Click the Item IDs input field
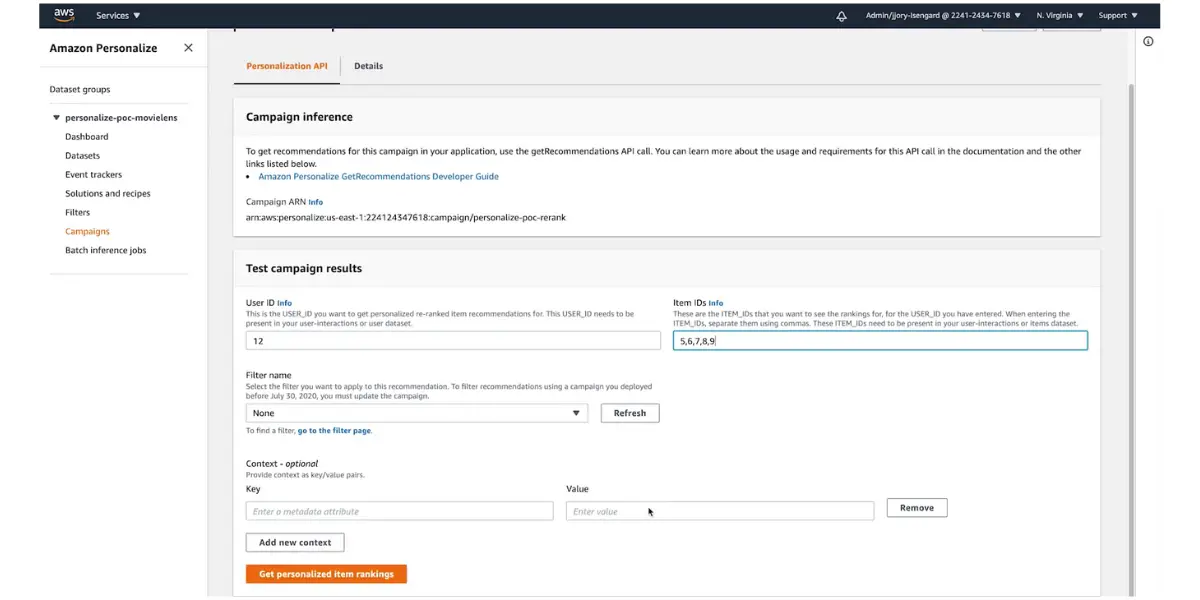The width and height of the screenshot is (1200, 600). tap(880, 341)
